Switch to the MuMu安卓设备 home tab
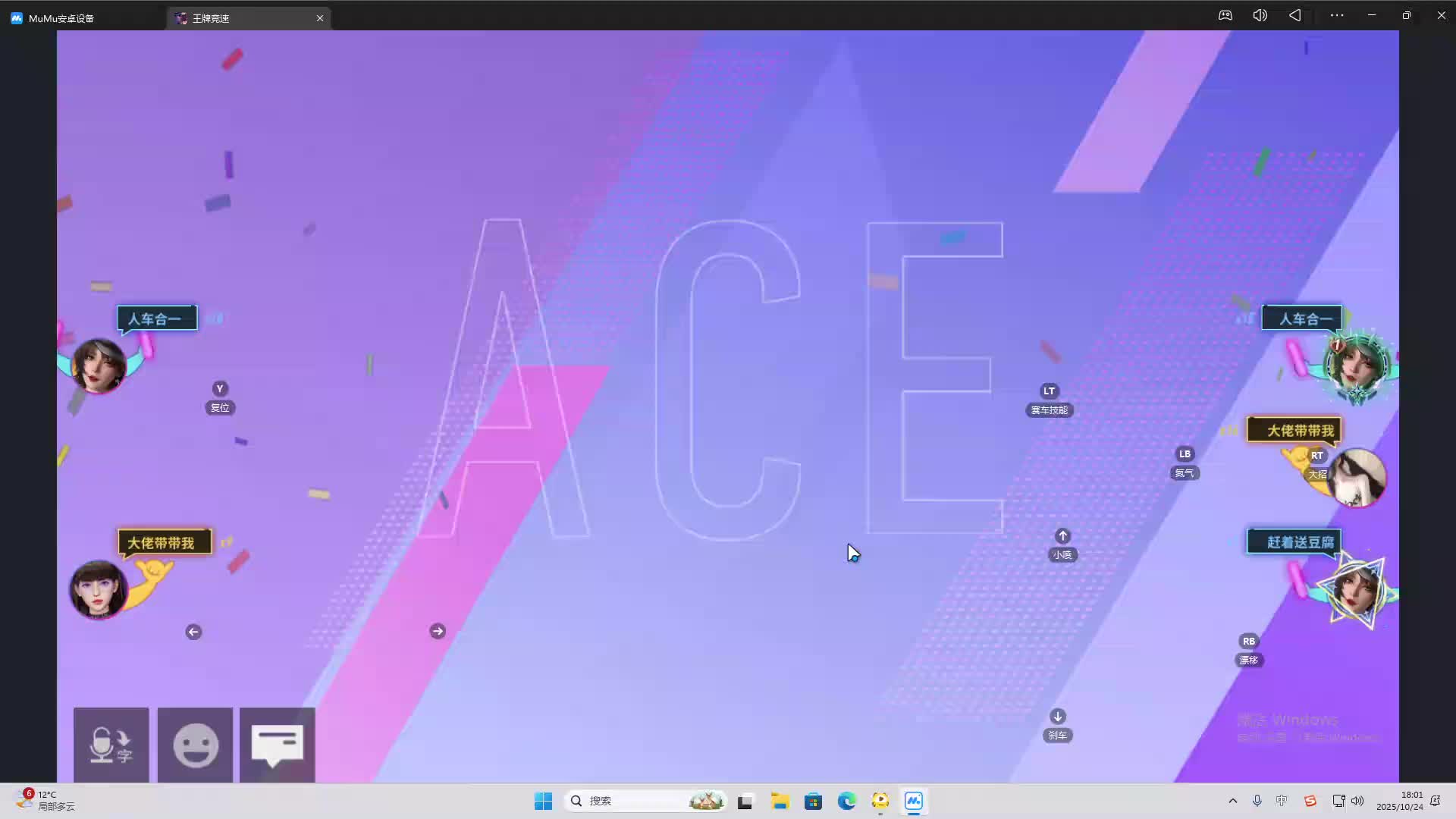1456x819 pixels. tap(61, 18)
